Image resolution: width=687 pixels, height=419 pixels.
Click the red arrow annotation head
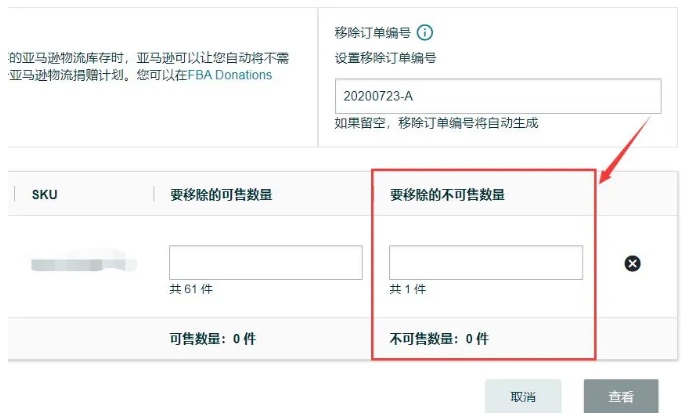(605, 176)
